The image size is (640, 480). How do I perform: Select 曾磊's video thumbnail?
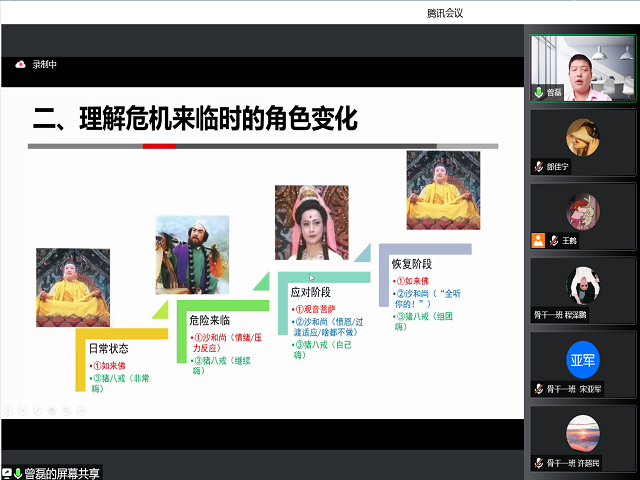pos(583,68)
